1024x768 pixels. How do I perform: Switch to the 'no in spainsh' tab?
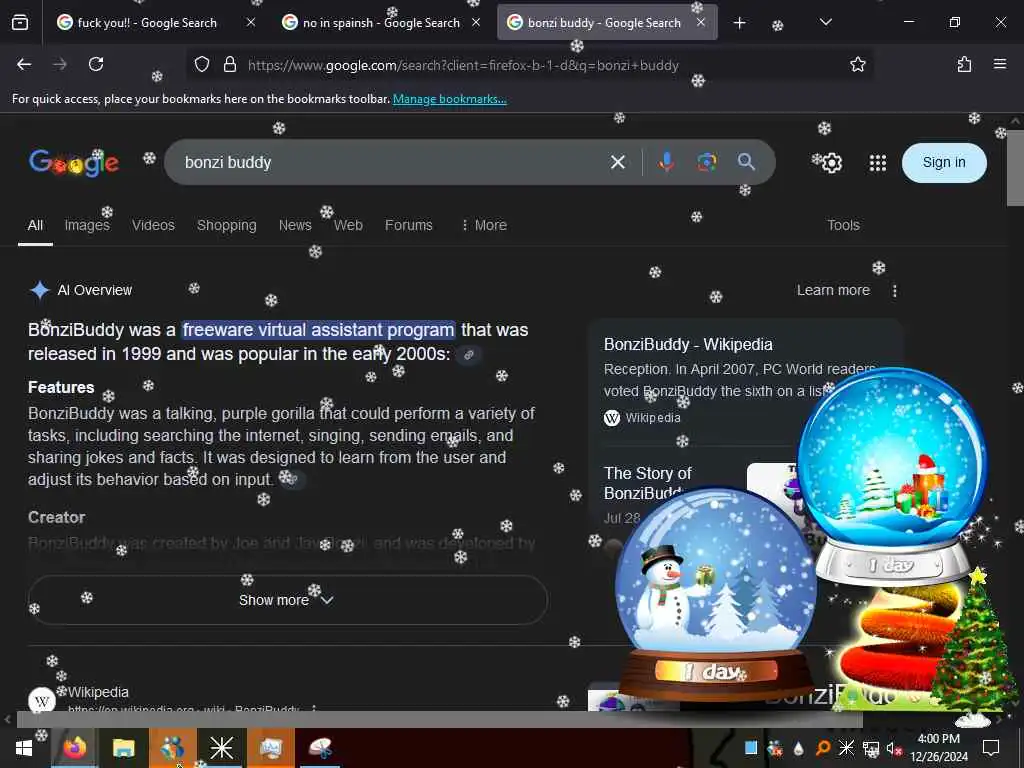tap(381, 23)
